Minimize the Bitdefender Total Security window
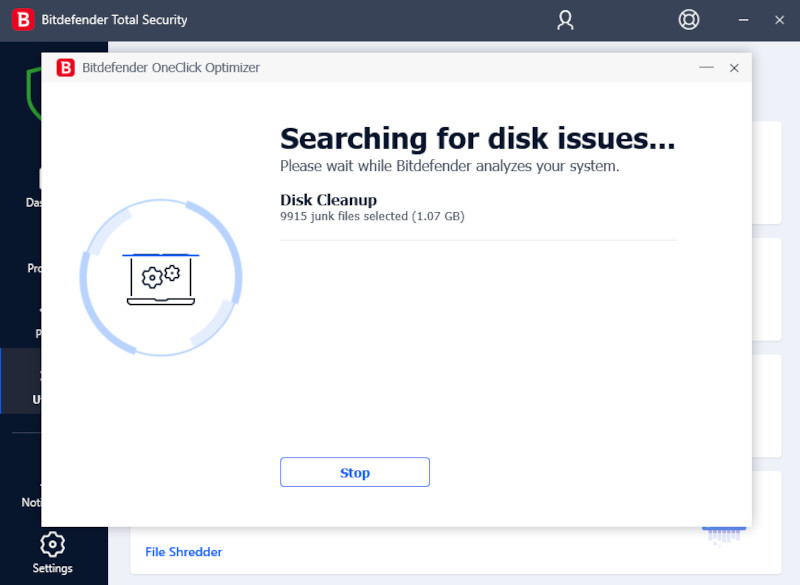Viewport: 800px width, 585px height. click(743, 20)
